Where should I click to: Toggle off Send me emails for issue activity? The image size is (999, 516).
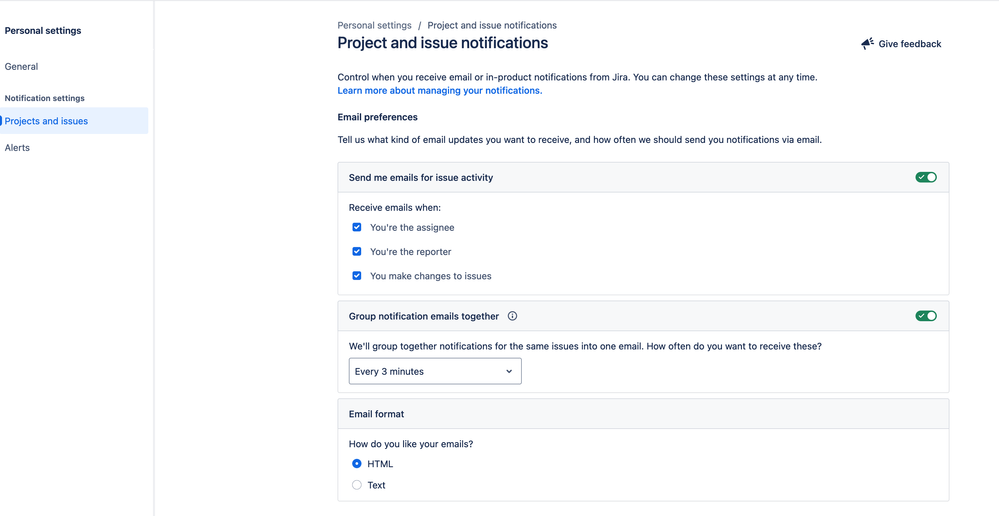click(x=926, y=177)
